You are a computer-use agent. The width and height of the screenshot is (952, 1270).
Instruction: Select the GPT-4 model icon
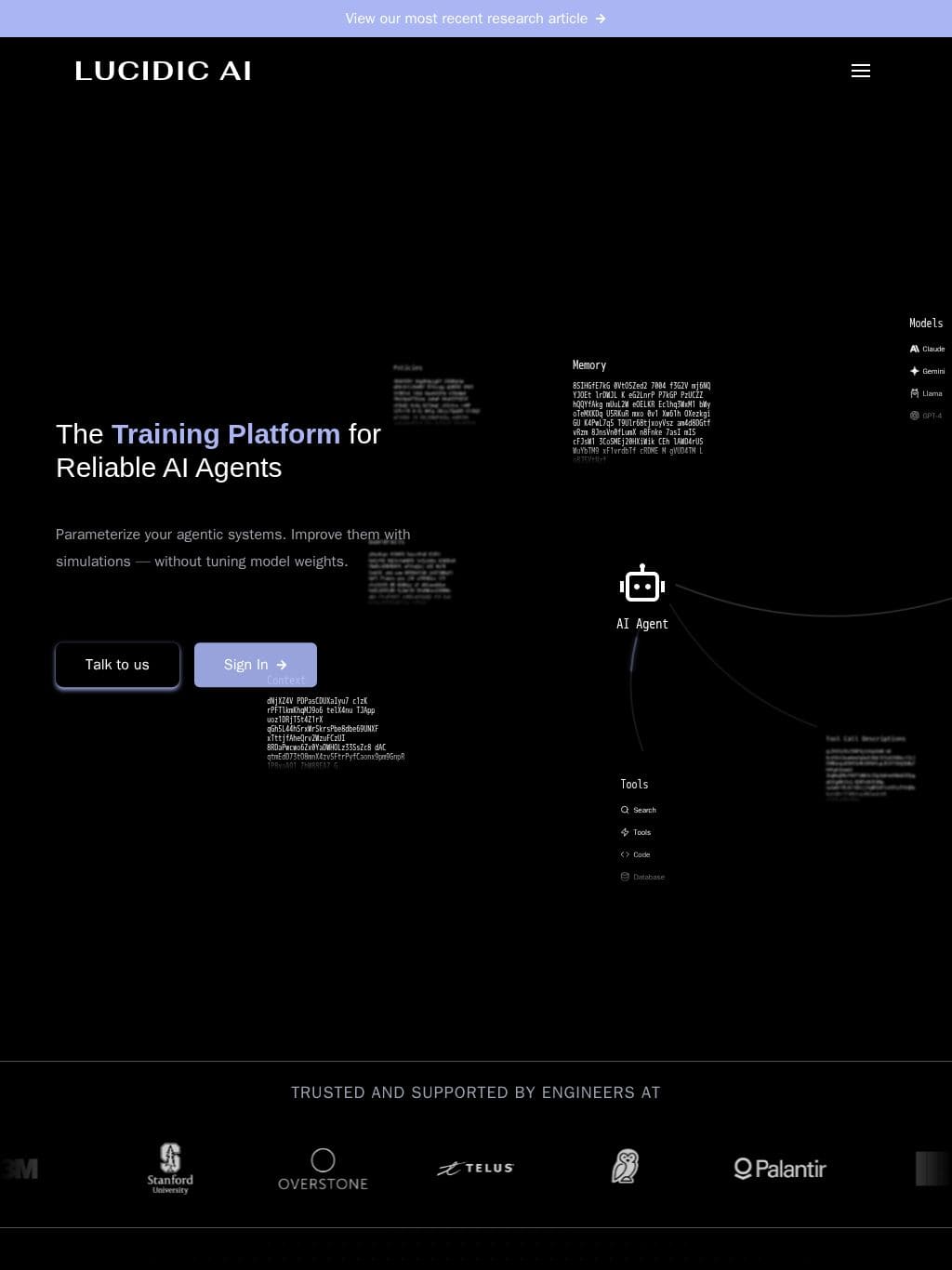[x=914, y=416]
